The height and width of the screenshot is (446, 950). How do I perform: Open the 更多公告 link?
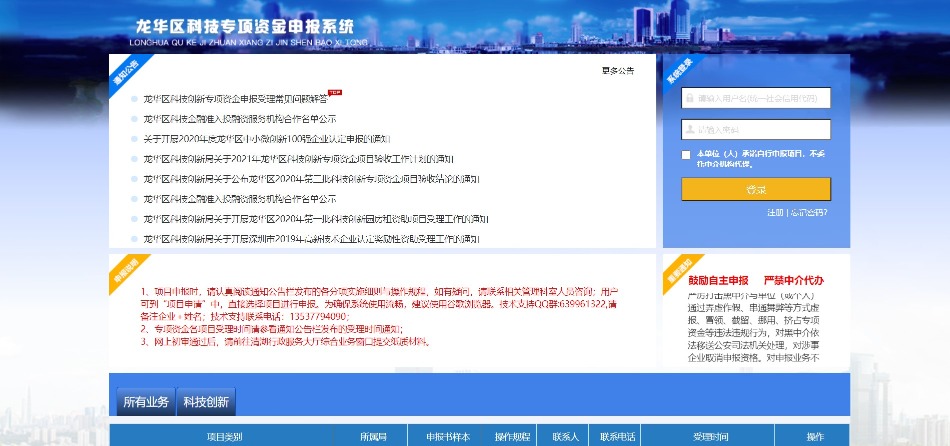(x=617, y=71)
